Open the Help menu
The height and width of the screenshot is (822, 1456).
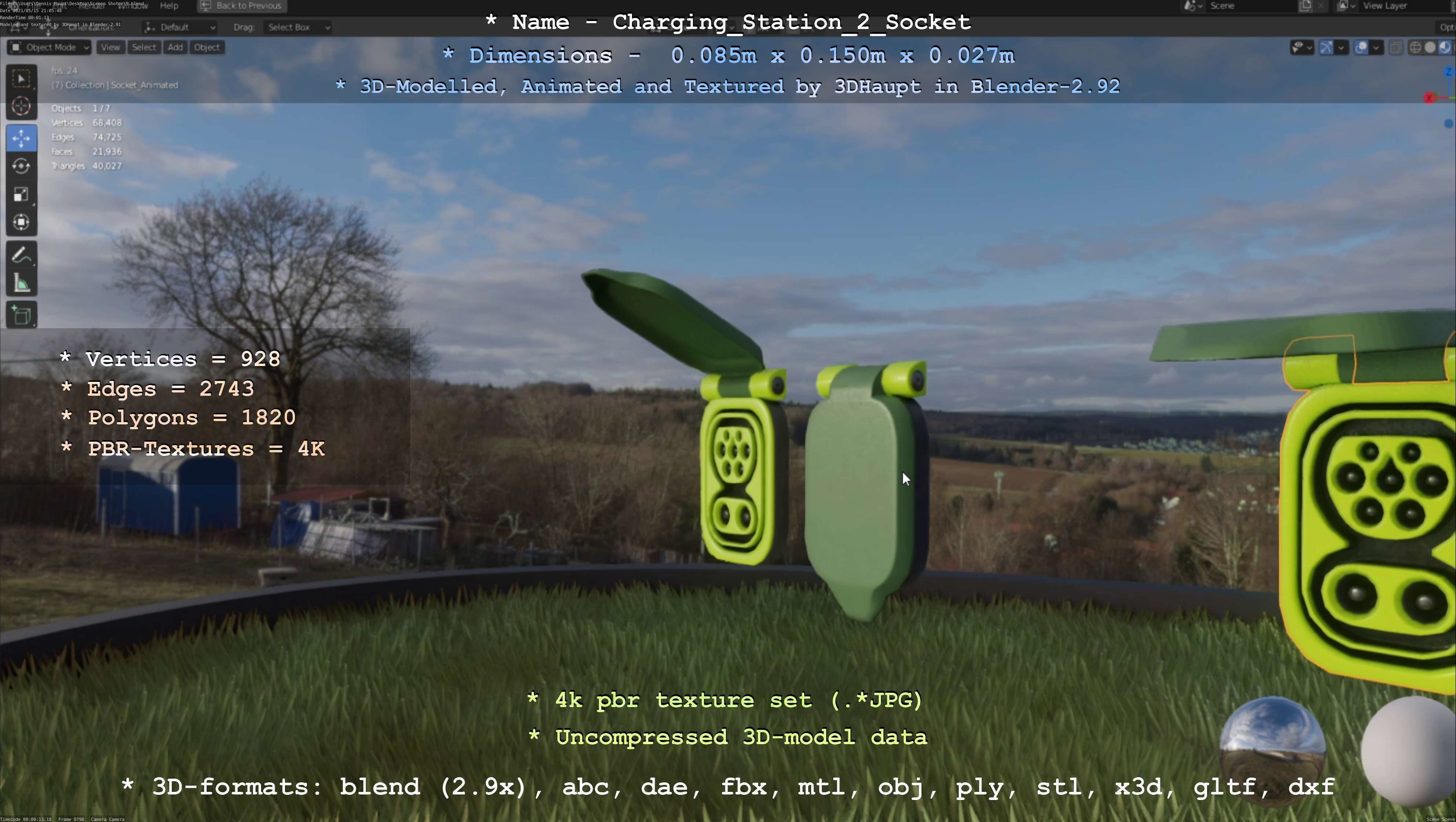pyautogui.click(x=169, y=6)
